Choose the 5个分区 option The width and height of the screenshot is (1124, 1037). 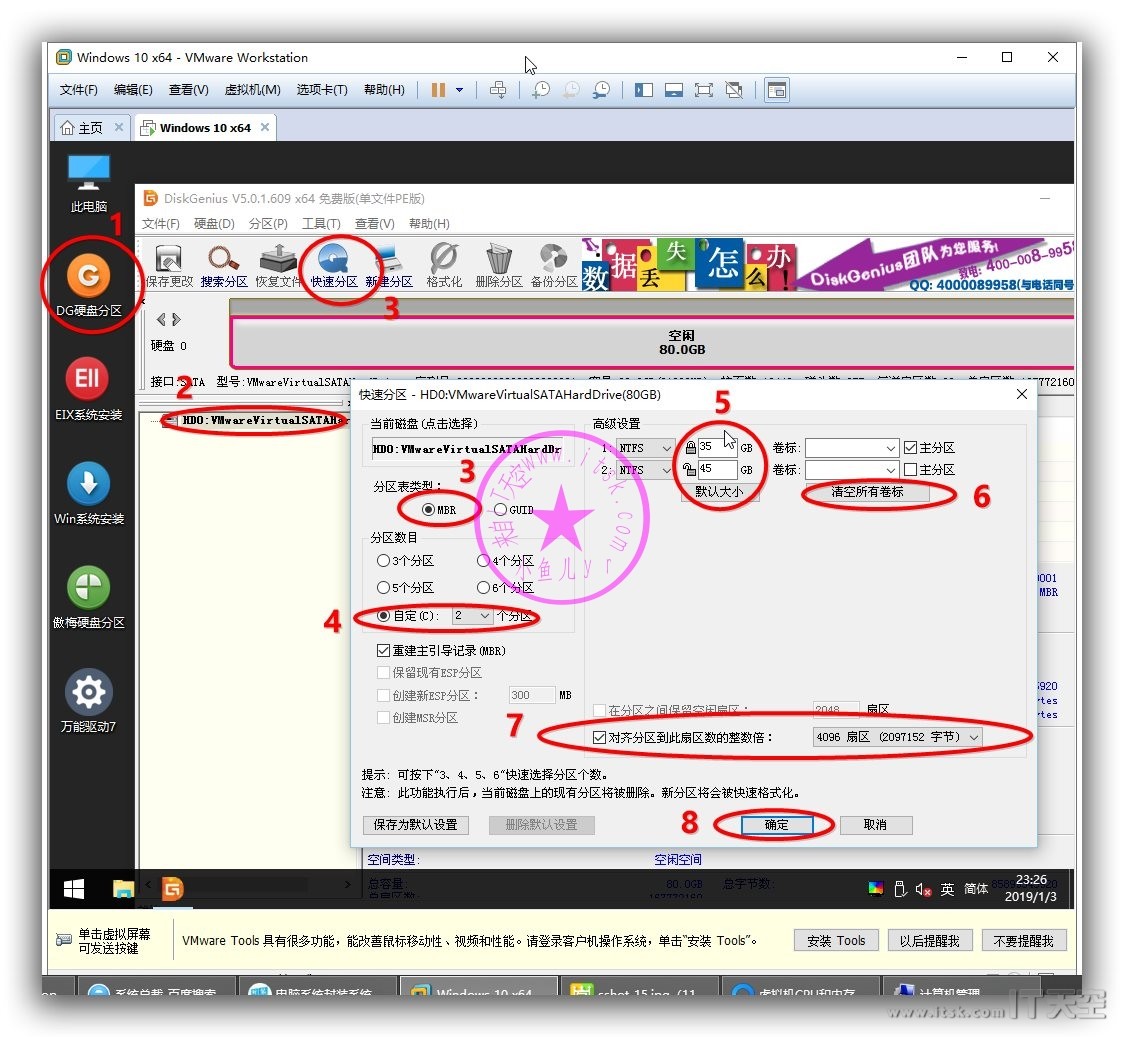pyautogui.click(x=384, y=588)
